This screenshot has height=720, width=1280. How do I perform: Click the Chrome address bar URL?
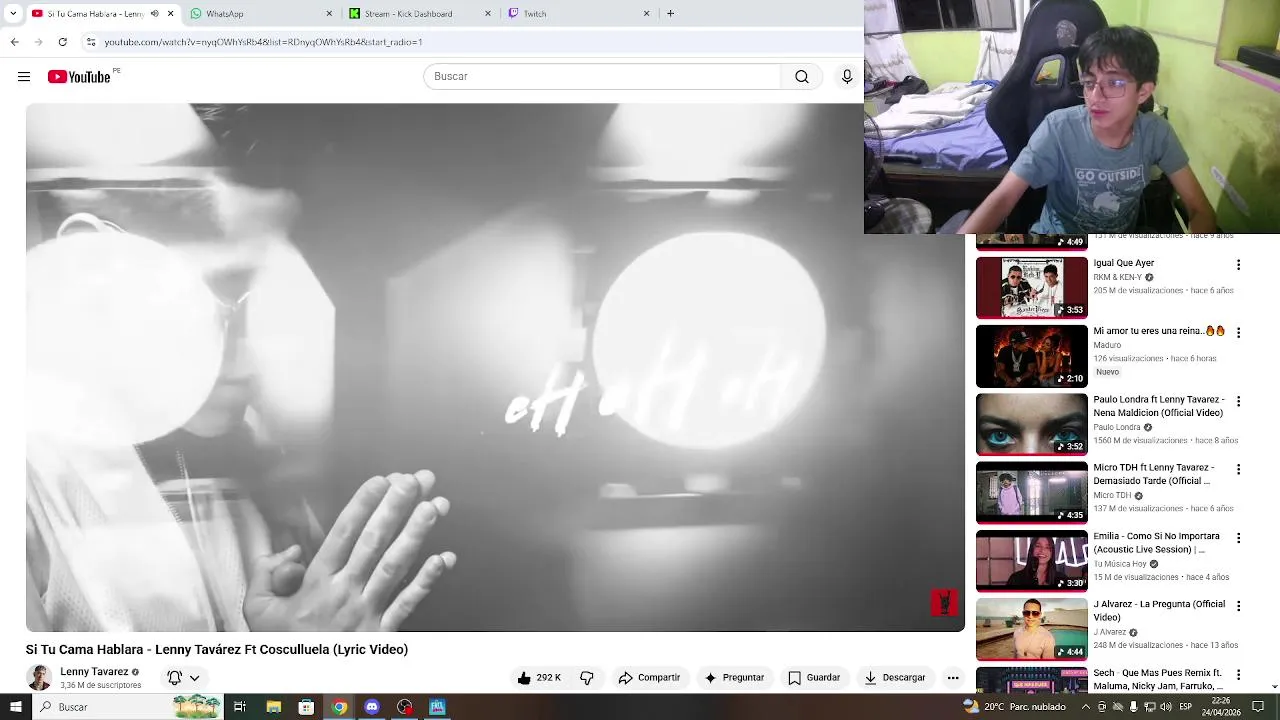click(263, 42)
